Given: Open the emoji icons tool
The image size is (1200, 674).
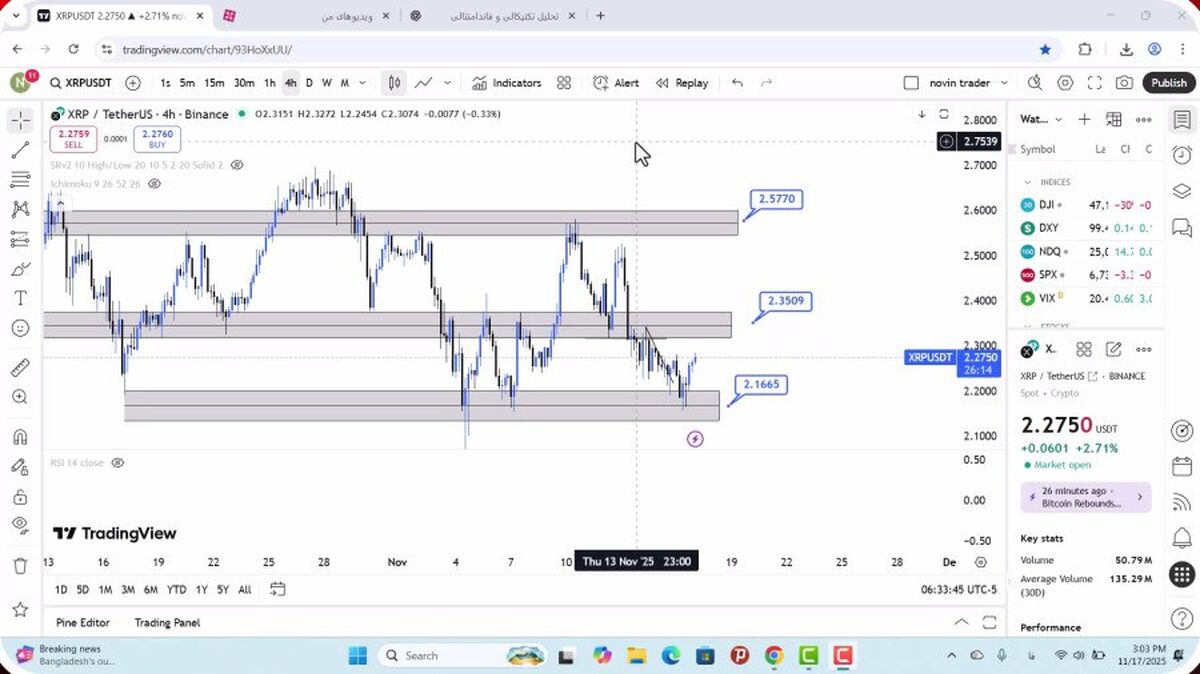Looking at the screenshot, I should (20, 328).
